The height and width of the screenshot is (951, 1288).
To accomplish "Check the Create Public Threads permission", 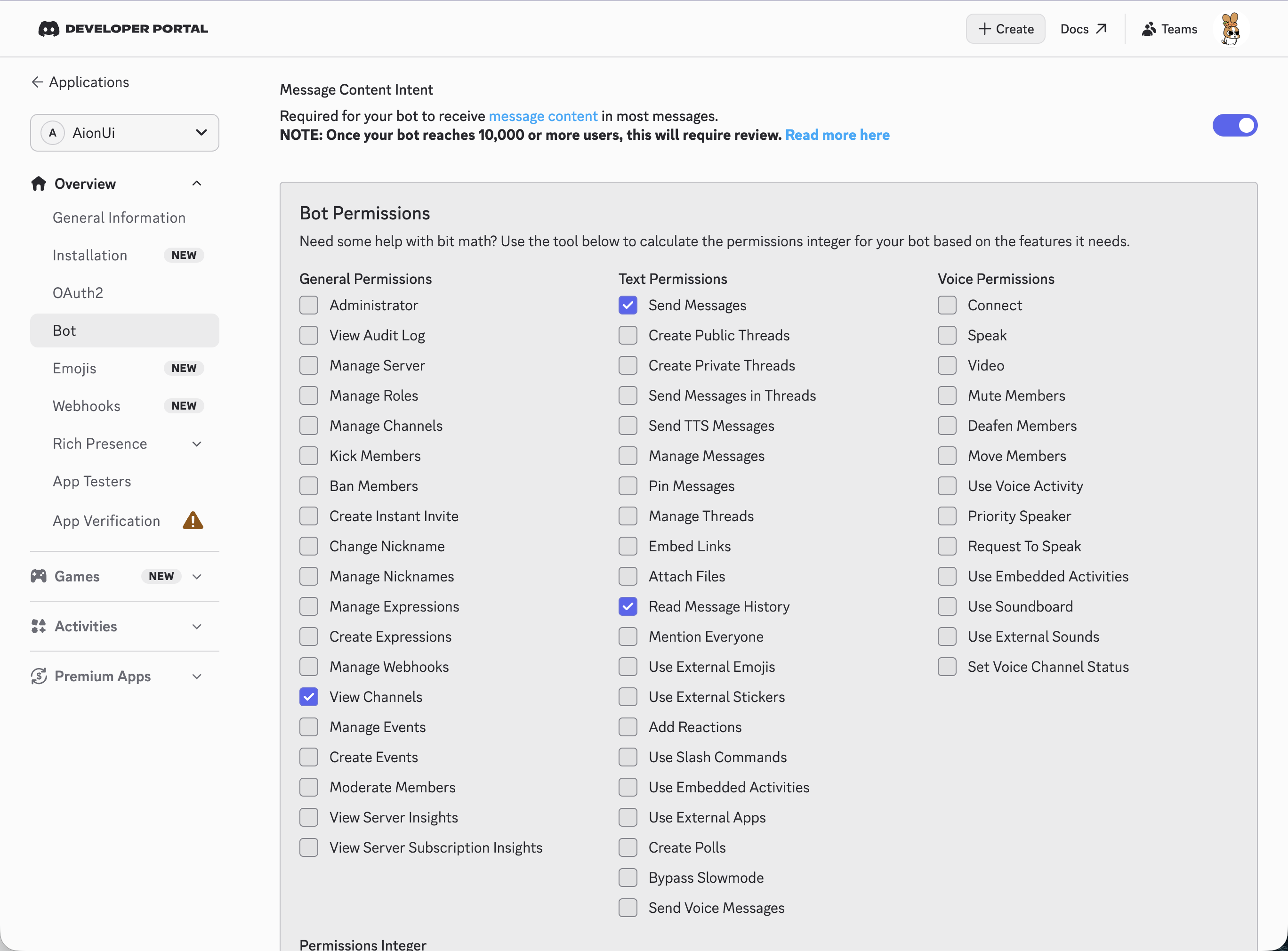I will coord(628,335).
